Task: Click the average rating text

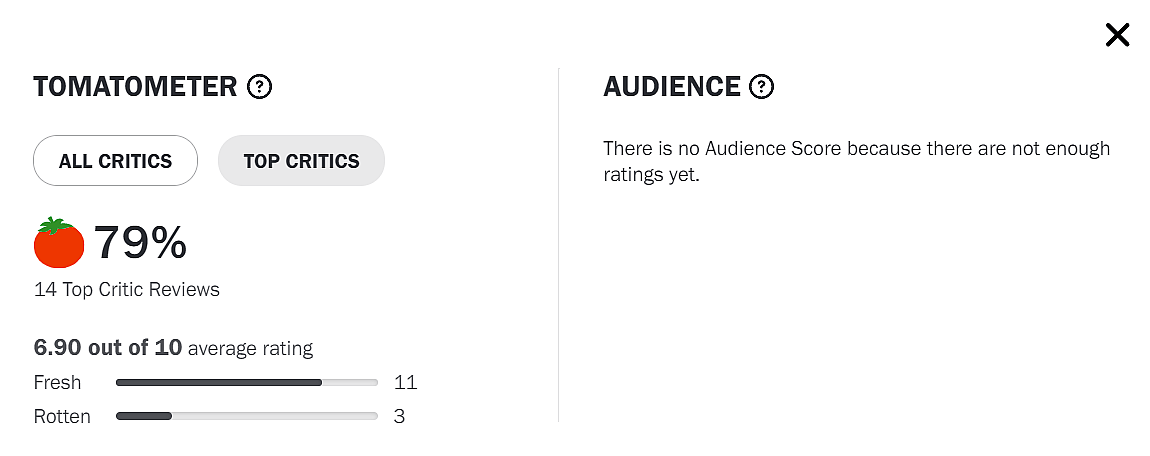Action: pyautogui.click(x=250, y=349)
